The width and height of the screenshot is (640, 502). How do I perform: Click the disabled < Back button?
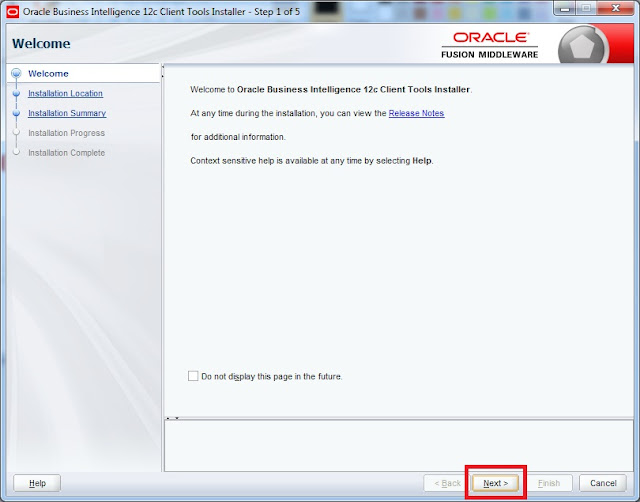447,483
